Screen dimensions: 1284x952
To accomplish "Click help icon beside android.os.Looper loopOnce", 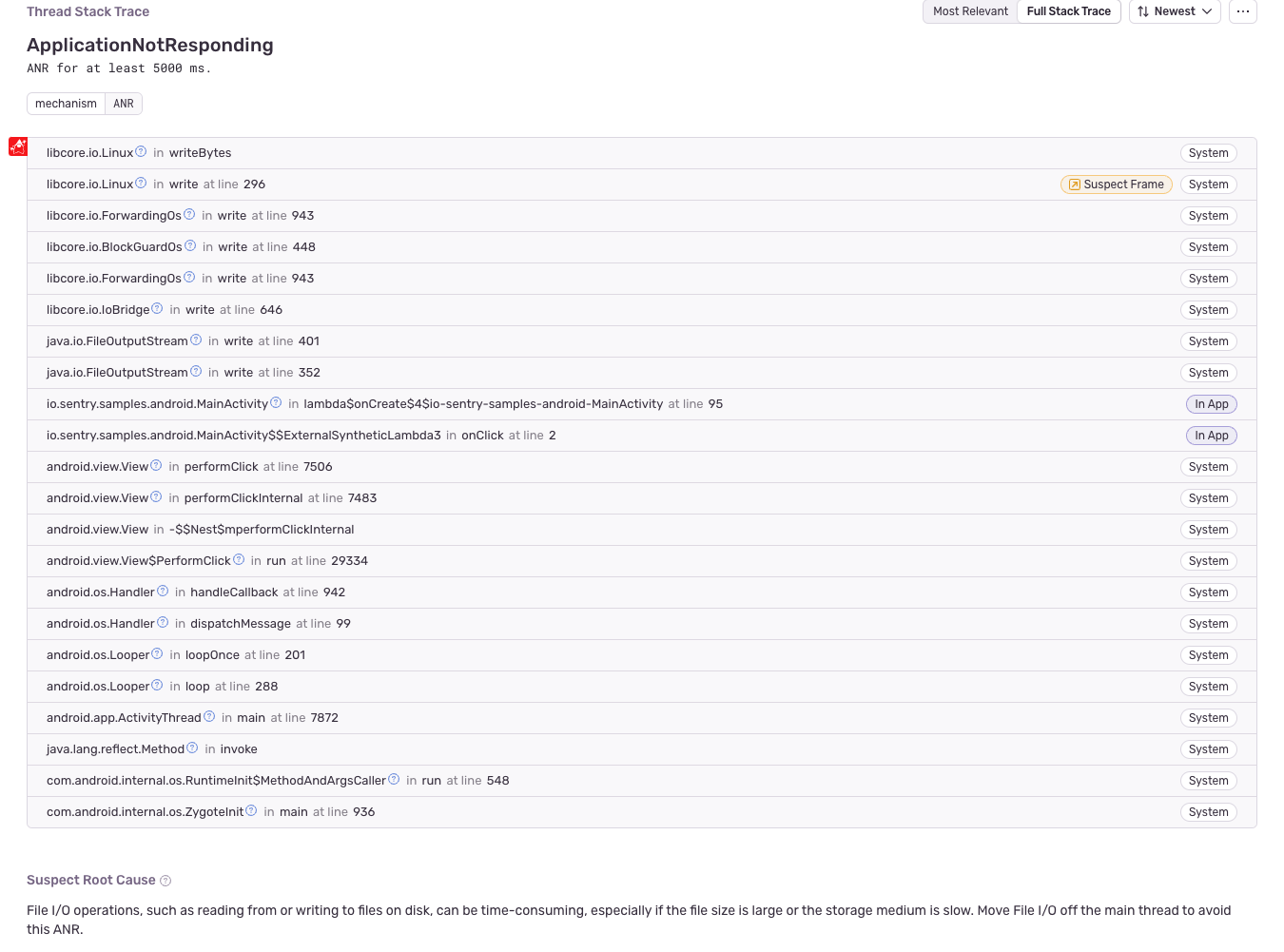I will (x=157, y=654).
